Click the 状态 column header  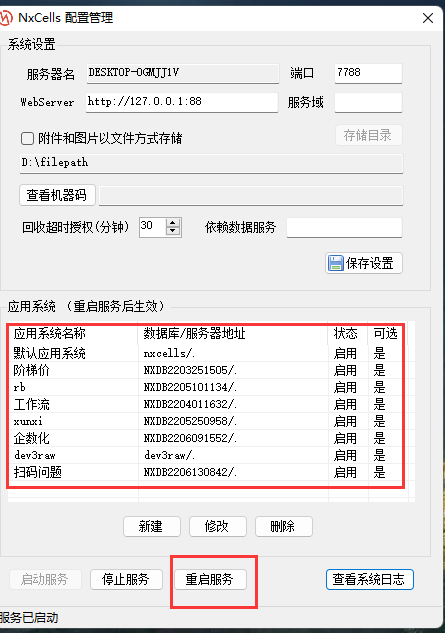(x=348, y=333)
